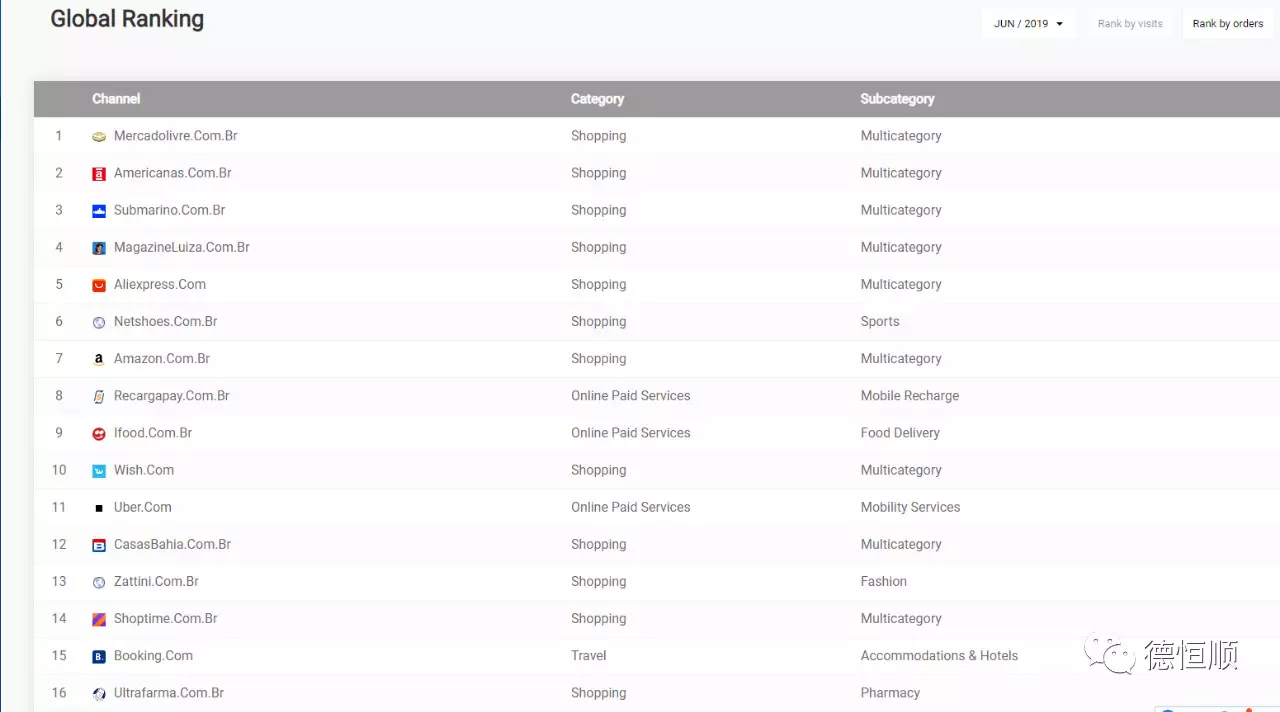This screenshot has height=712, width=1280.
Task: Click the Submarino.Com.Br blue logo icon
Action: 99,211
